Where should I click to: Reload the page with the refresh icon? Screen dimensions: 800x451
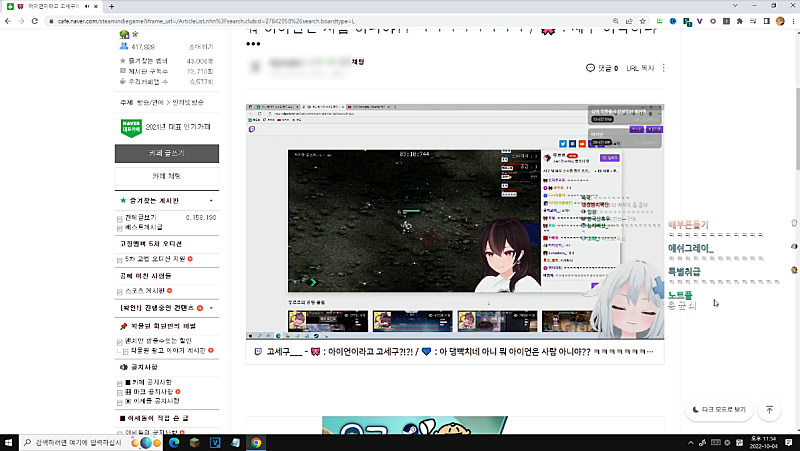35,21
